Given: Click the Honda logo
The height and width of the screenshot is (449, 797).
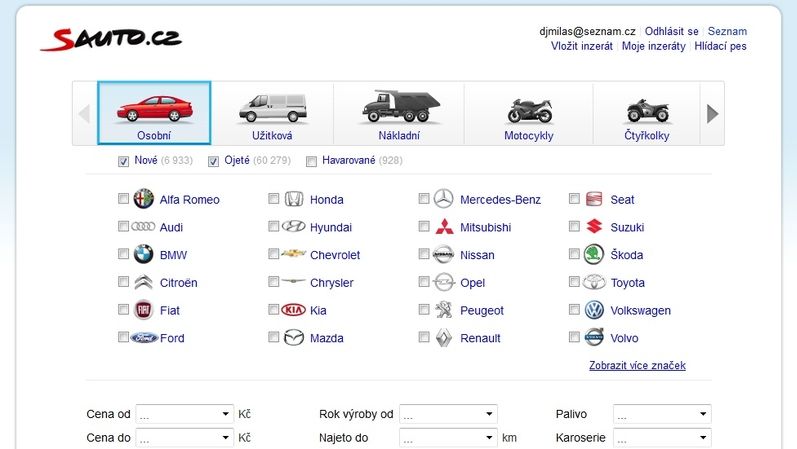Looking at the screenshot, I should [x=294, y=199].
